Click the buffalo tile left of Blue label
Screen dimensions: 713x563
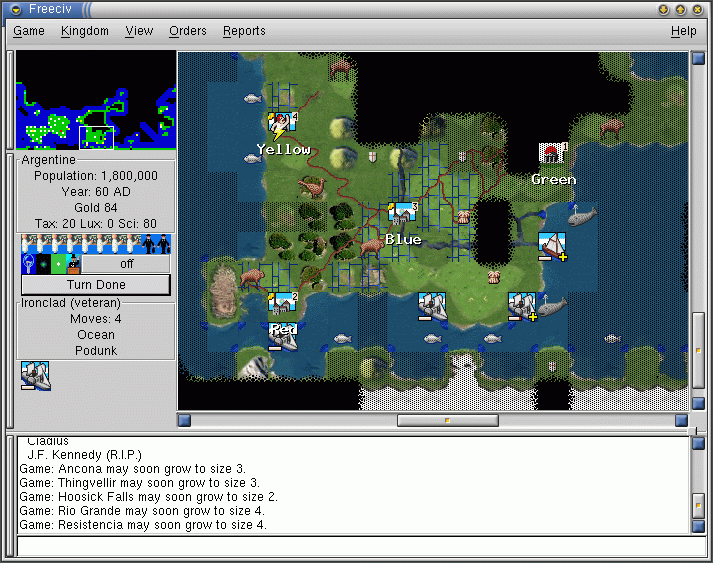(x=372, y=247)
